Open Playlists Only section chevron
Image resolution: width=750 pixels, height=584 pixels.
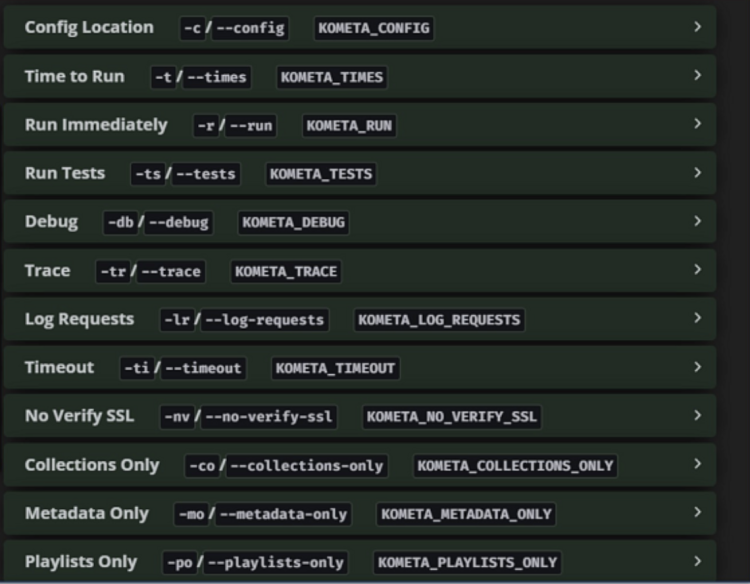pyautogui.click(x=698, y=561)
